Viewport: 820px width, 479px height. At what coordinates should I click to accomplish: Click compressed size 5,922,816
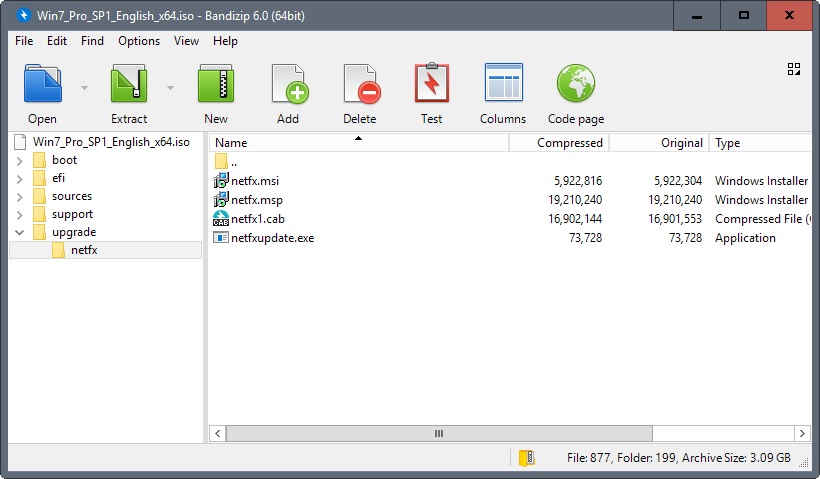click(578, 181)
